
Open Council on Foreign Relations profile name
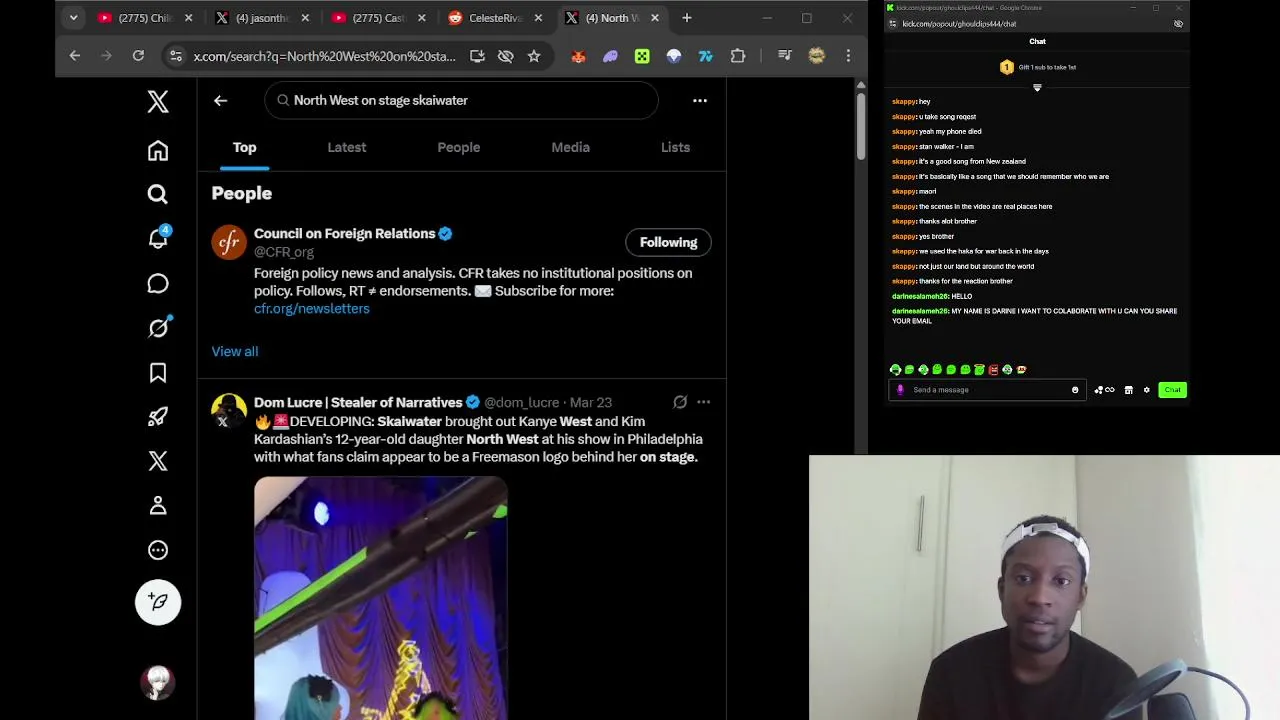(344, 234)
